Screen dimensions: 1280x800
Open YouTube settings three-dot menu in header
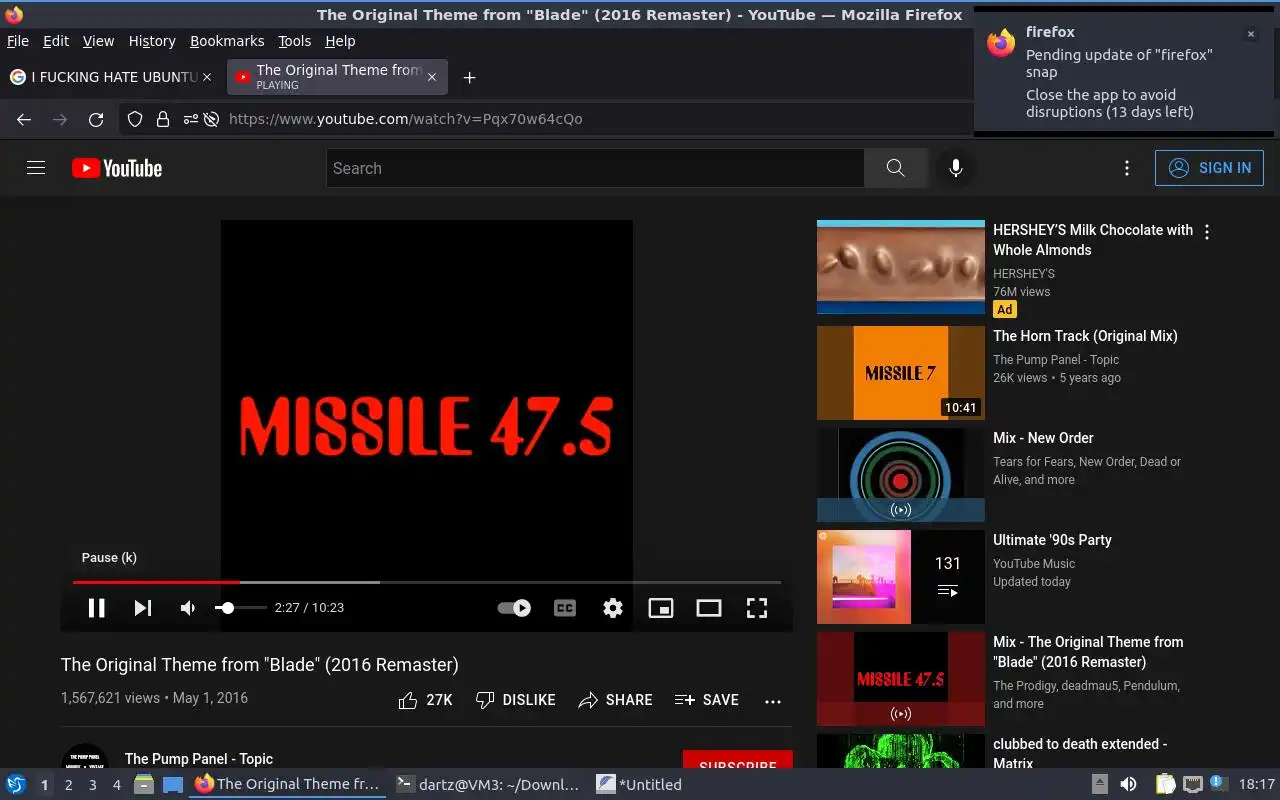(1127, 168)
